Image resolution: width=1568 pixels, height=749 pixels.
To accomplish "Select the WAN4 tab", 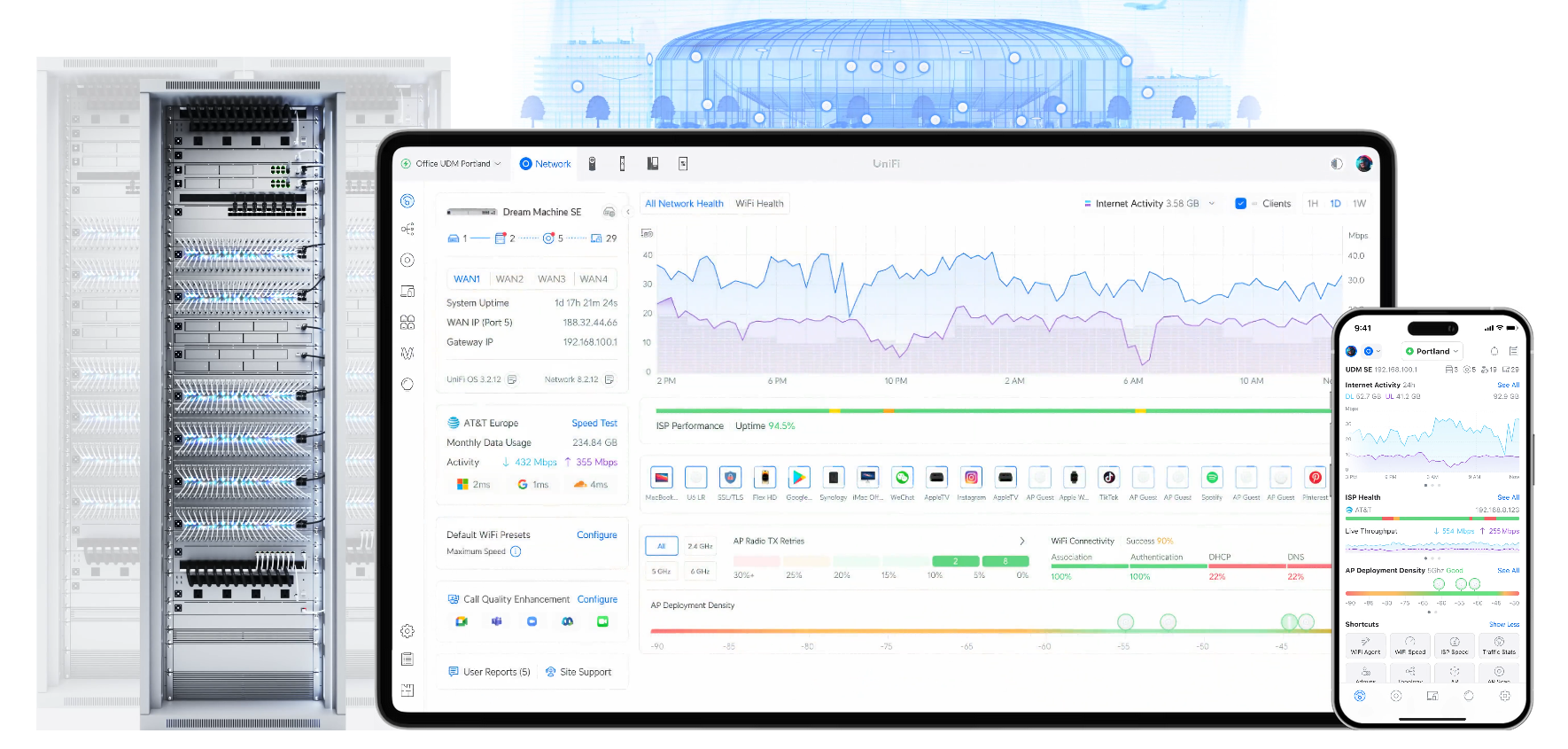I will click(x=594, y=279).
